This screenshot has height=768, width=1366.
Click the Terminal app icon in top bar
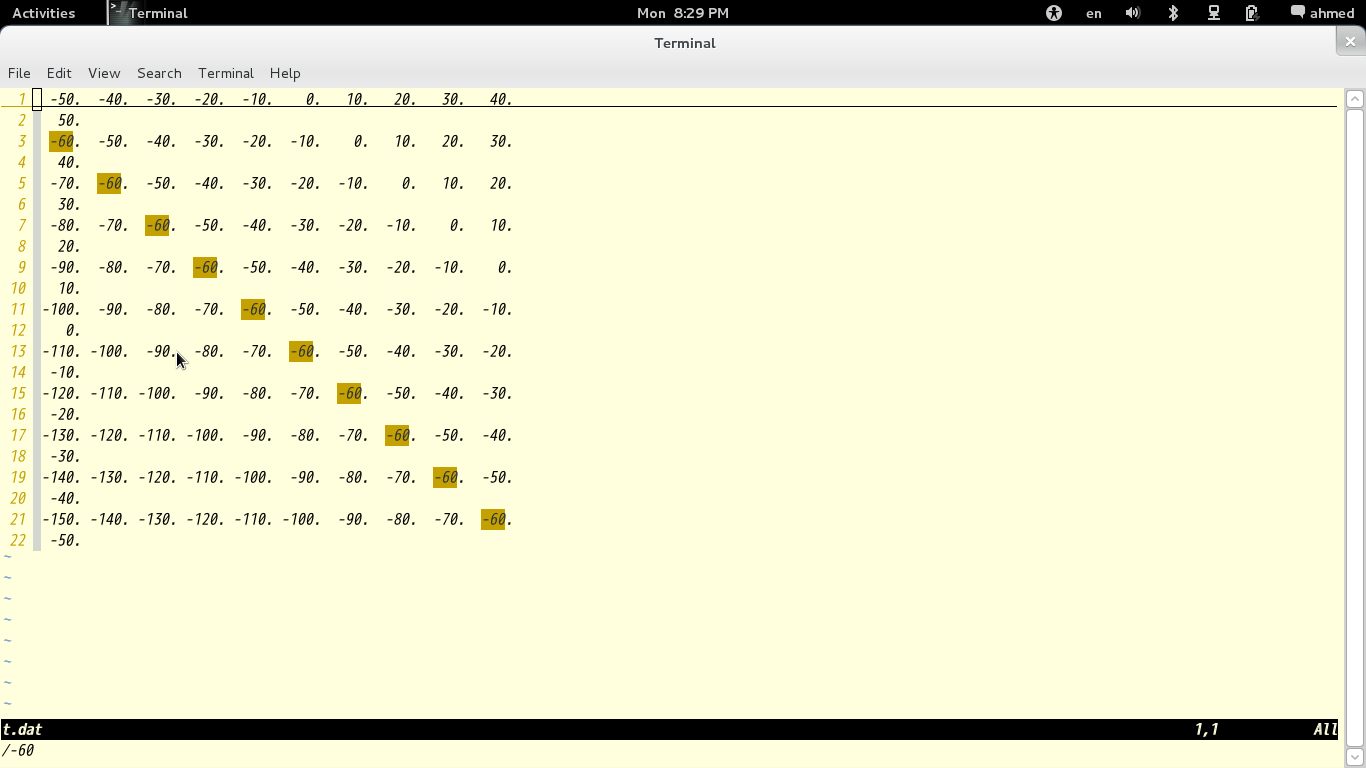(119, 13)
